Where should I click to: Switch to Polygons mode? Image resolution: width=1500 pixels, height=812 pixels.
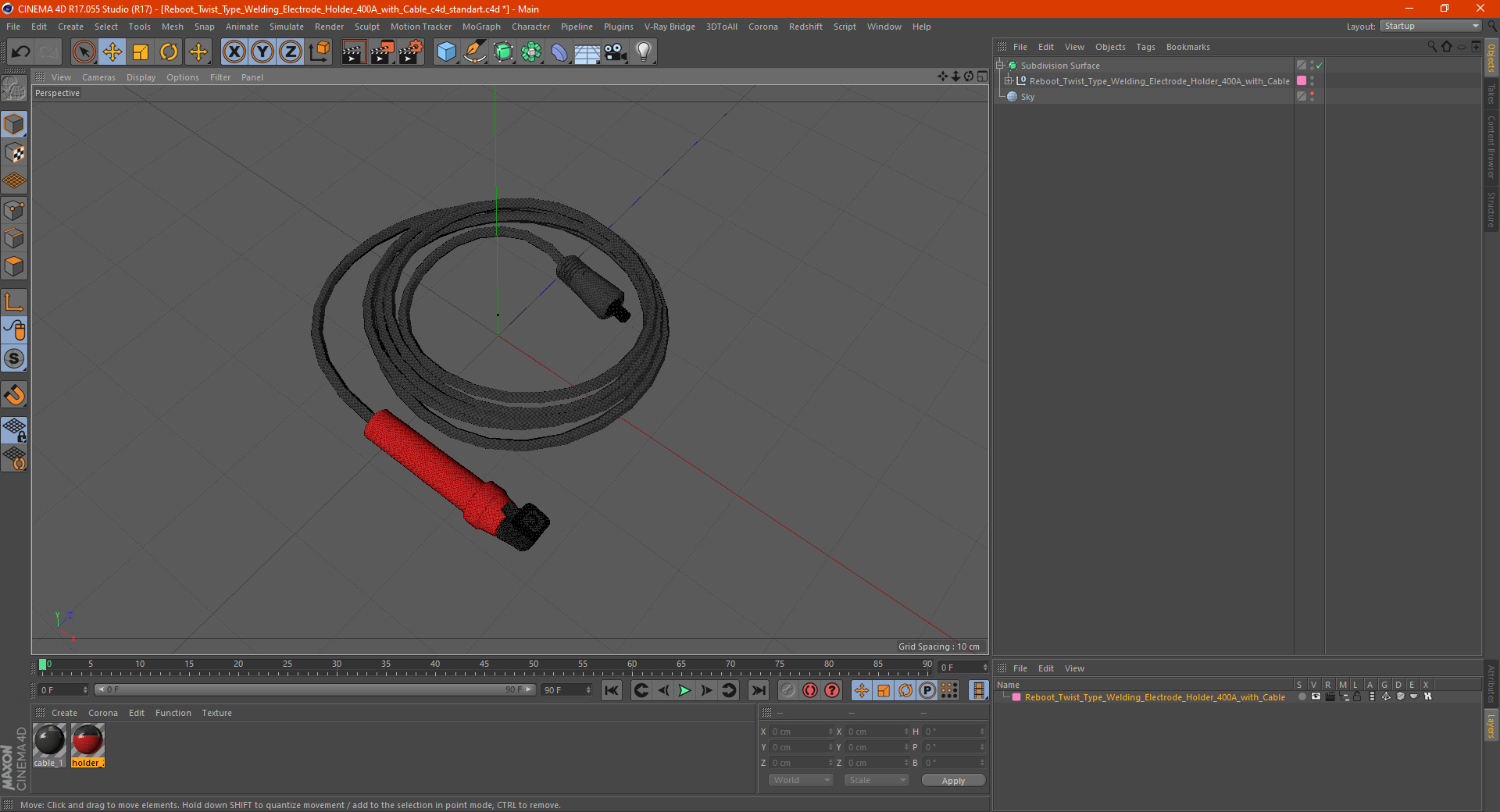click(x=14, y=266)
